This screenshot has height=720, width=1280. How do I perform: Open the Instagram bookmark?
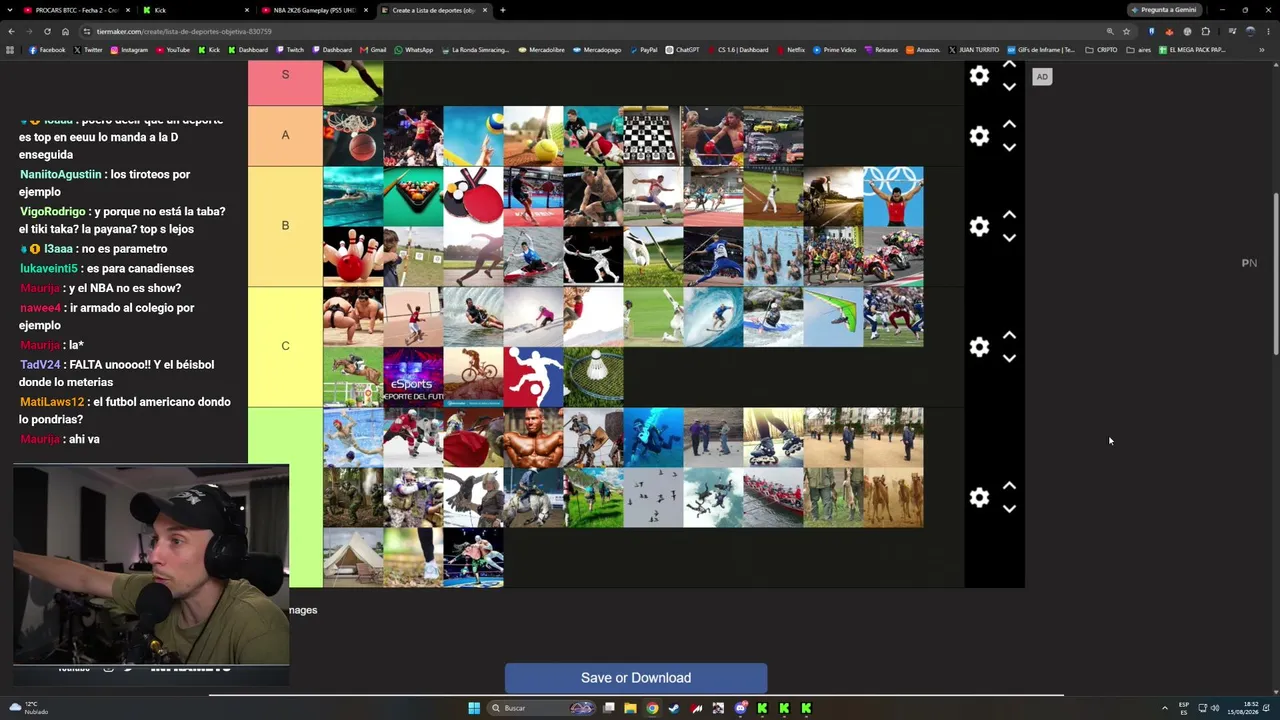click(129, 49)
